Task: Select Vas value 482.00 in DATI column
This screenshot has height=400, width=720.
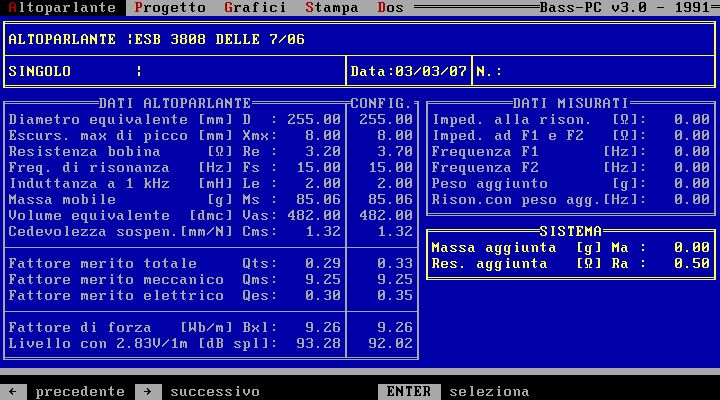Action: click(x=314, y=215)
